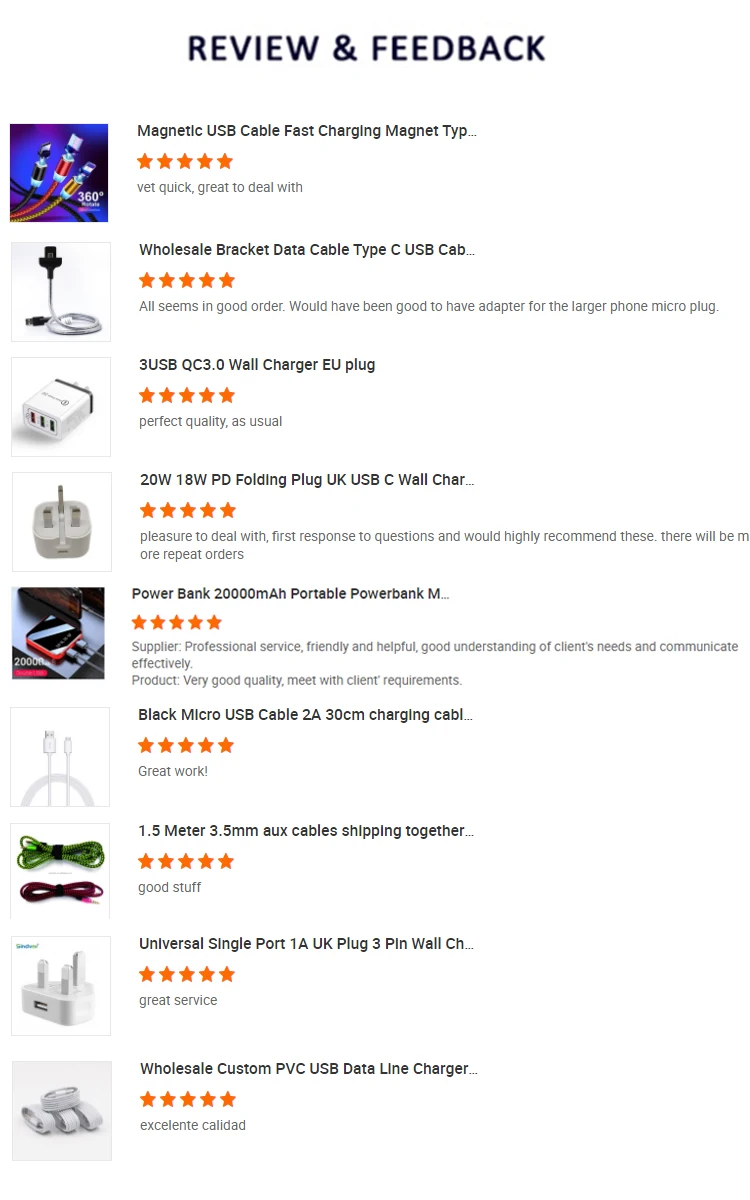Open the Wholesale Custom PVC USB Data Line title
The image size is (750, 1200).
click(309, 1069)
